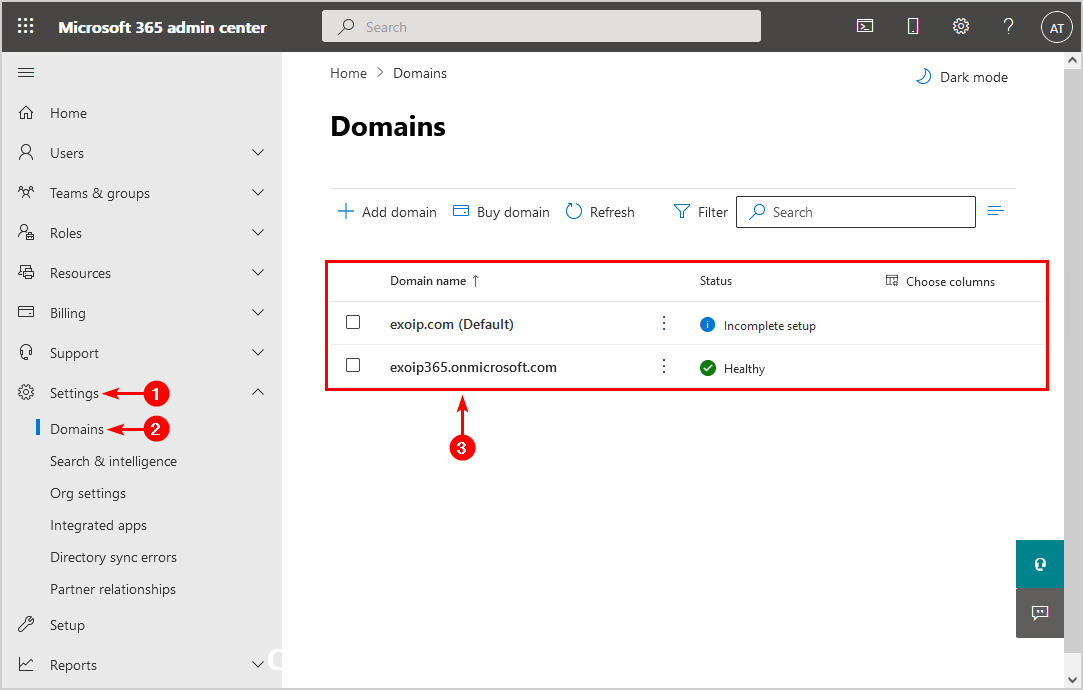Viewport: 1083px width, 690px height.
Task: Expand the Reports section chevron
Action: (x=258, y=664)
